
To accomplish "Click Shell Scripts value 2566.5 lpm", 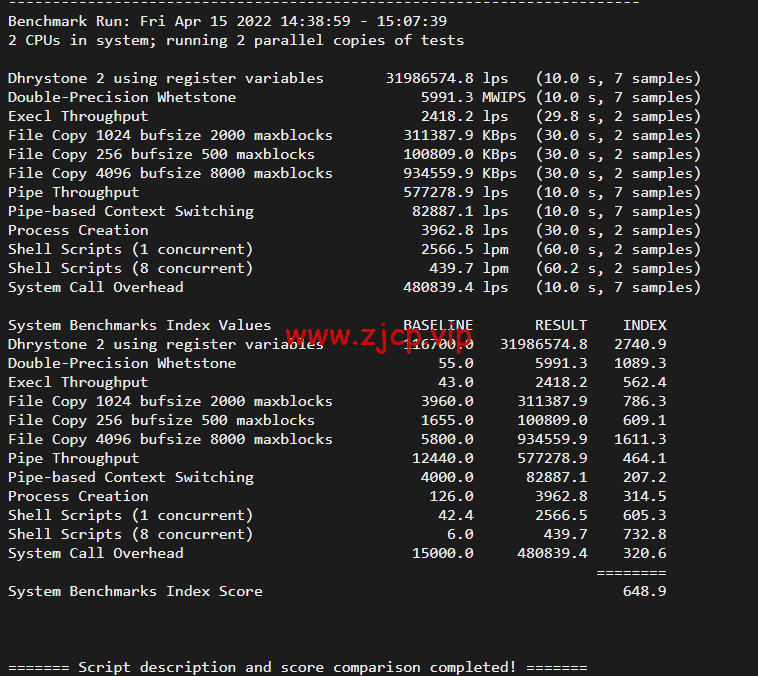I will point(464,250).
